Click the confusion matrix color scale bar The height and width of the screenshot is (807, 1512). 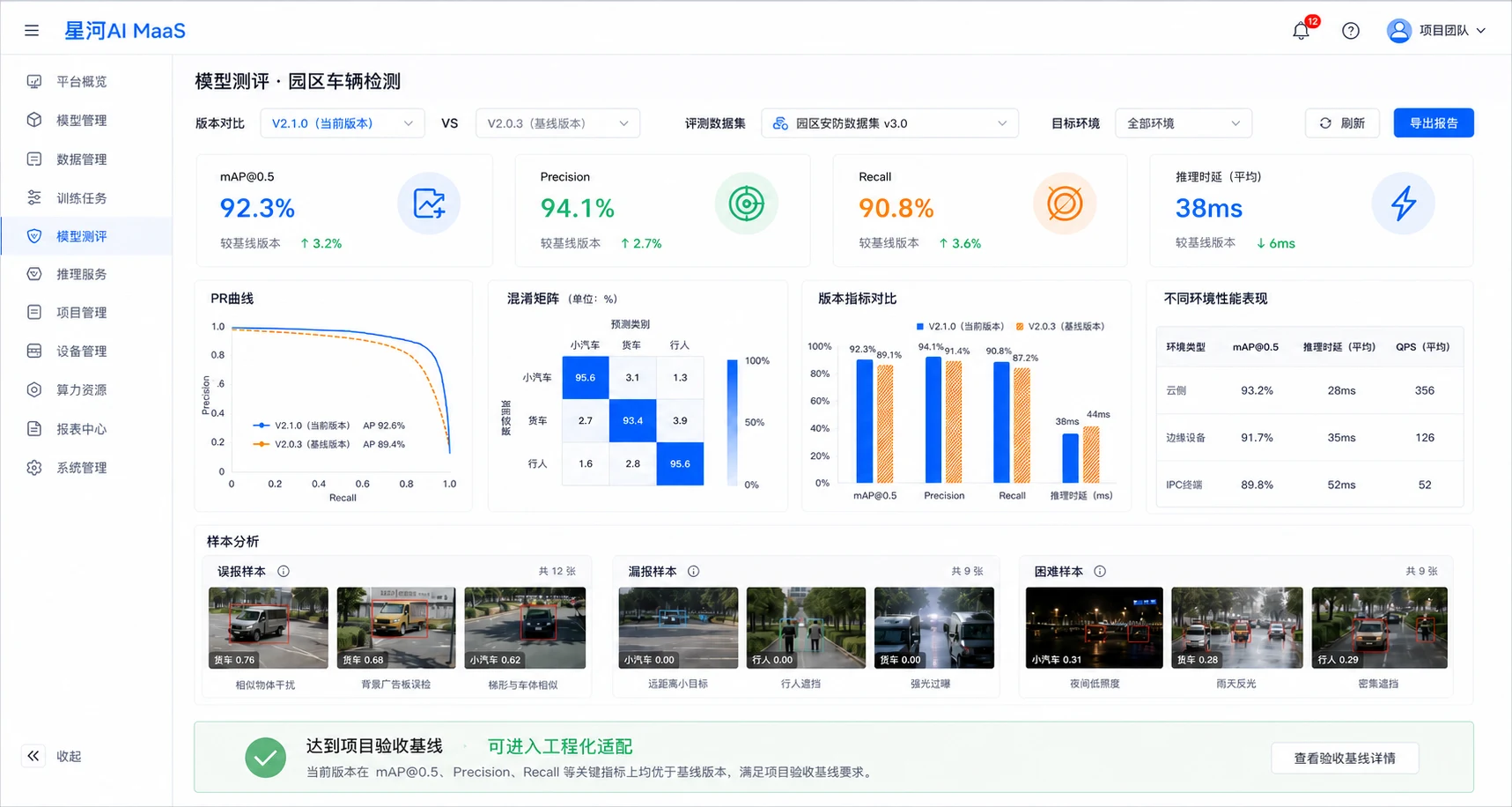click(732, 422)
